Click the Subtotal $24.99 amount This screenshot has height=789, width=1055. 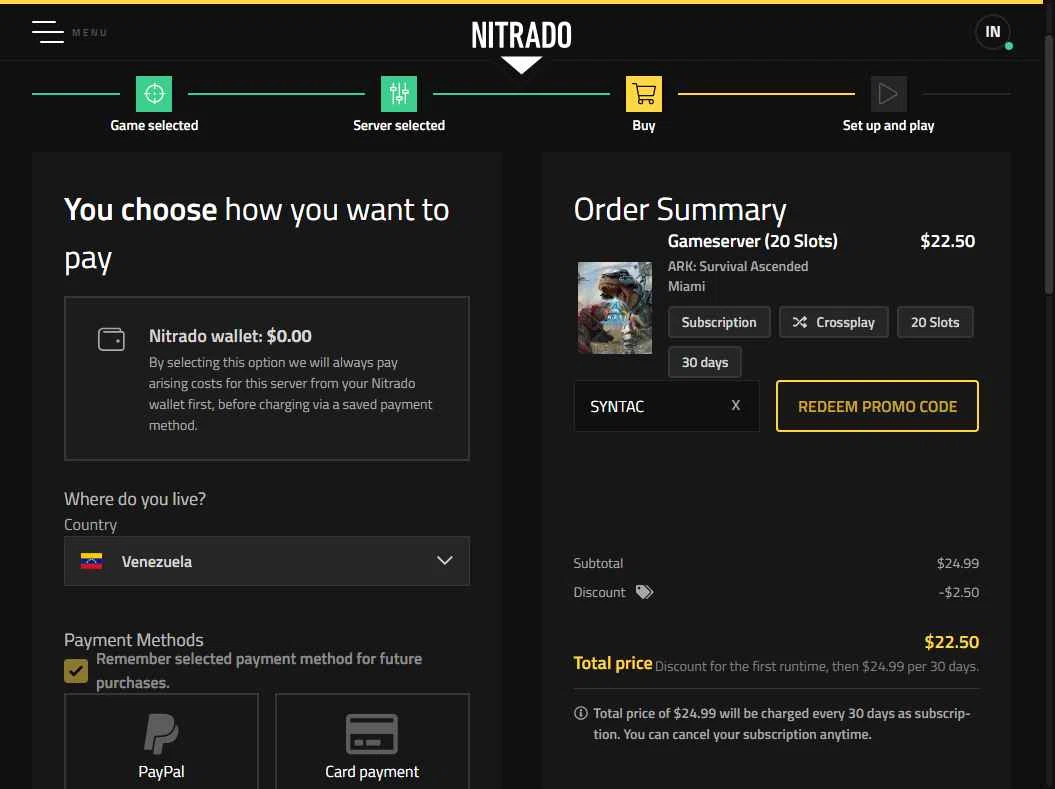click(x=957, y=563)
